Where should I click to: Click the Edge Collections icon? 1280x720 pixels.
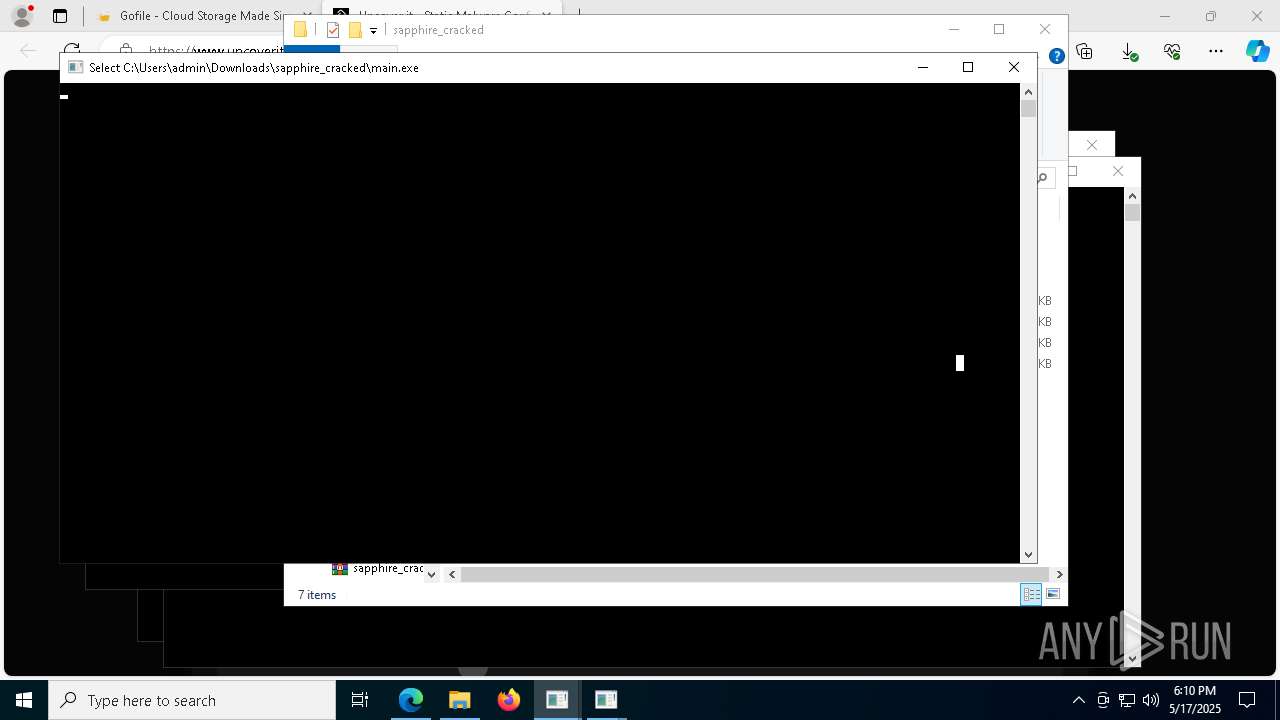pyautogui.click(x=1085, y=51)
